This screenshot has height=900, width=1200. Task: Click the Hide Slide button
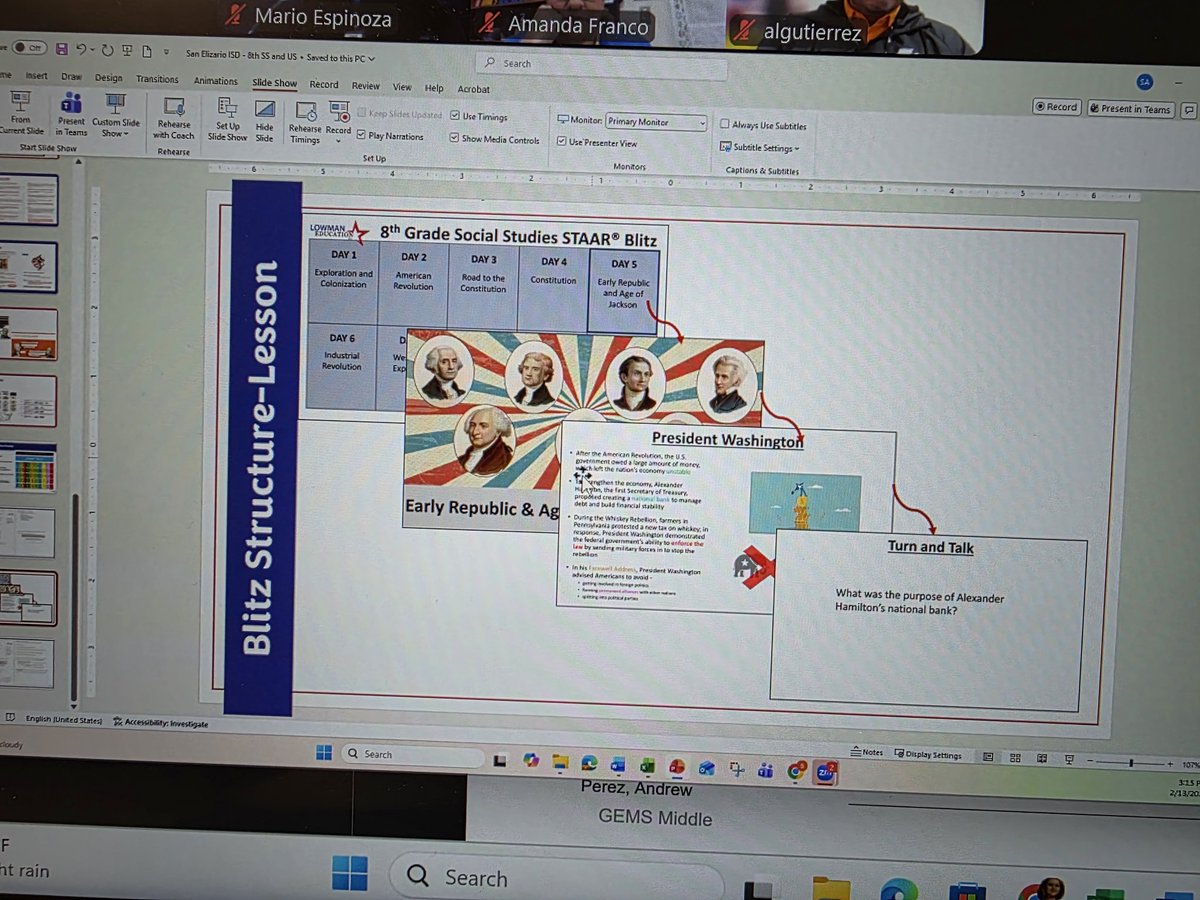[265, 119]
